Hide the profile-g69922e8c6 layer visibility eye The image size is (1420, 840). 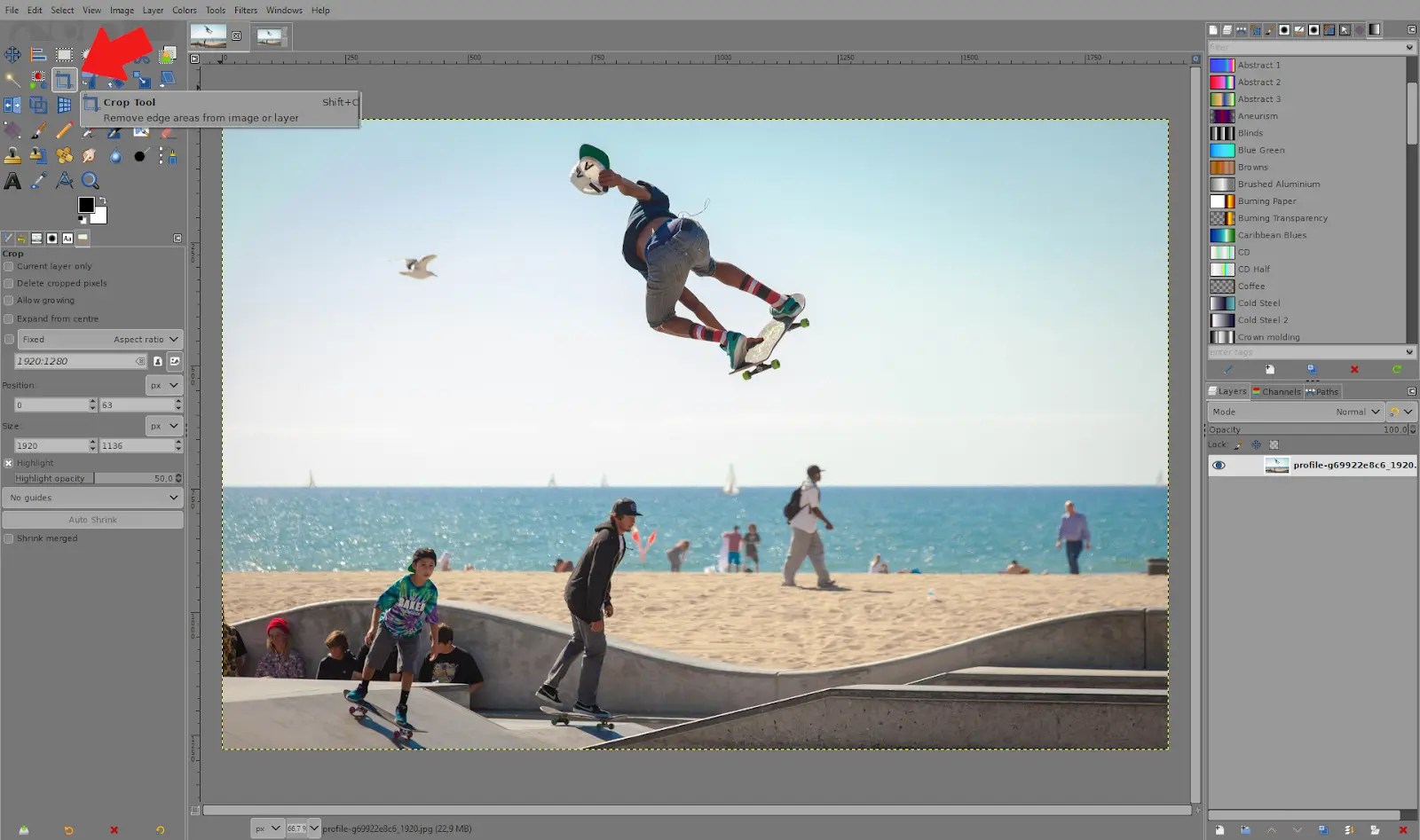pyautogui.click(x=1218, y=464)
